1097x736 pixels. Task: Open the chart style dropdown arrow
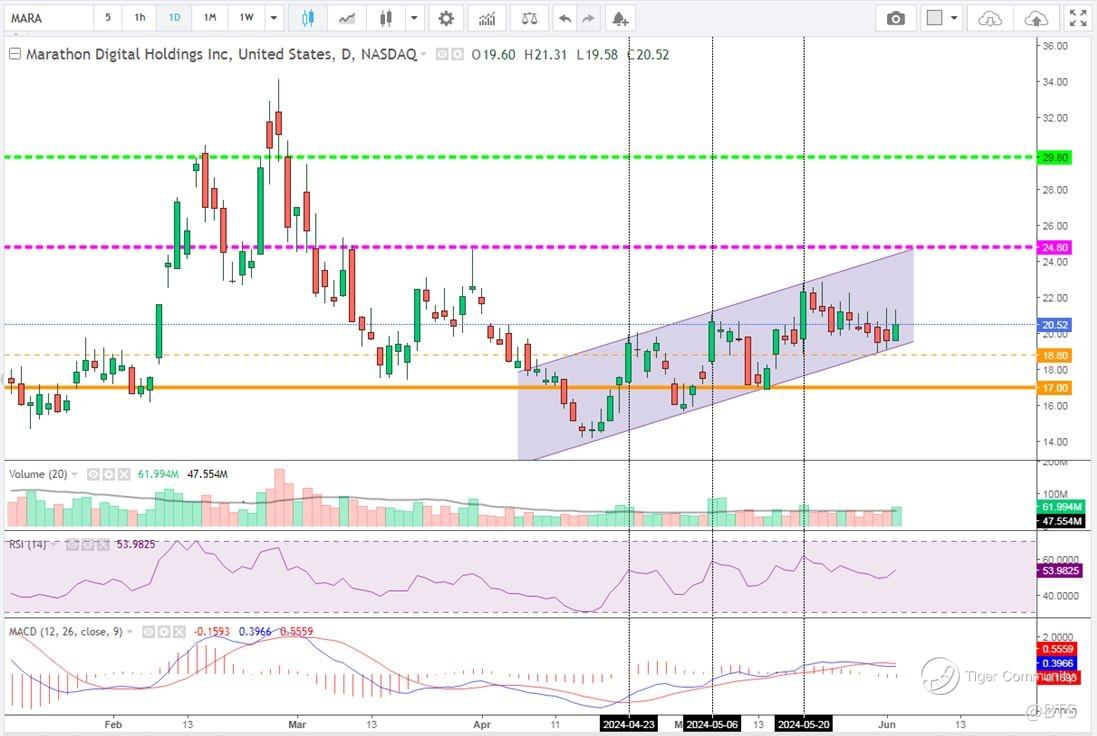[x=414, y=18]
